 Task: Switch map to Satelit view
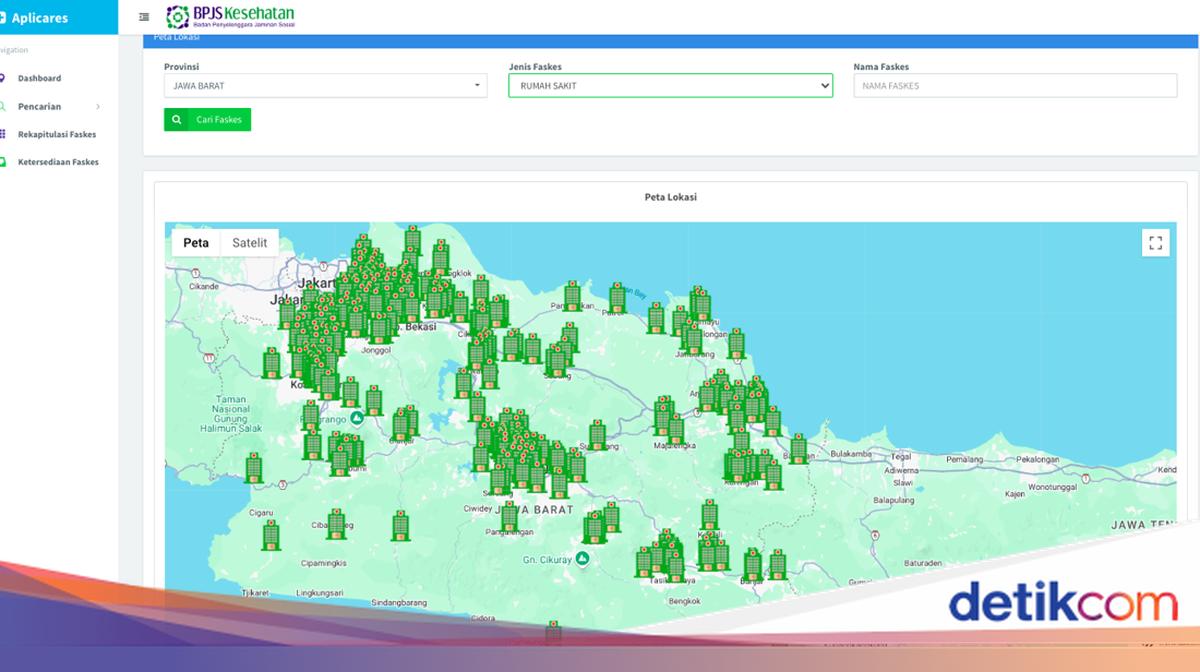coord(250,242)
